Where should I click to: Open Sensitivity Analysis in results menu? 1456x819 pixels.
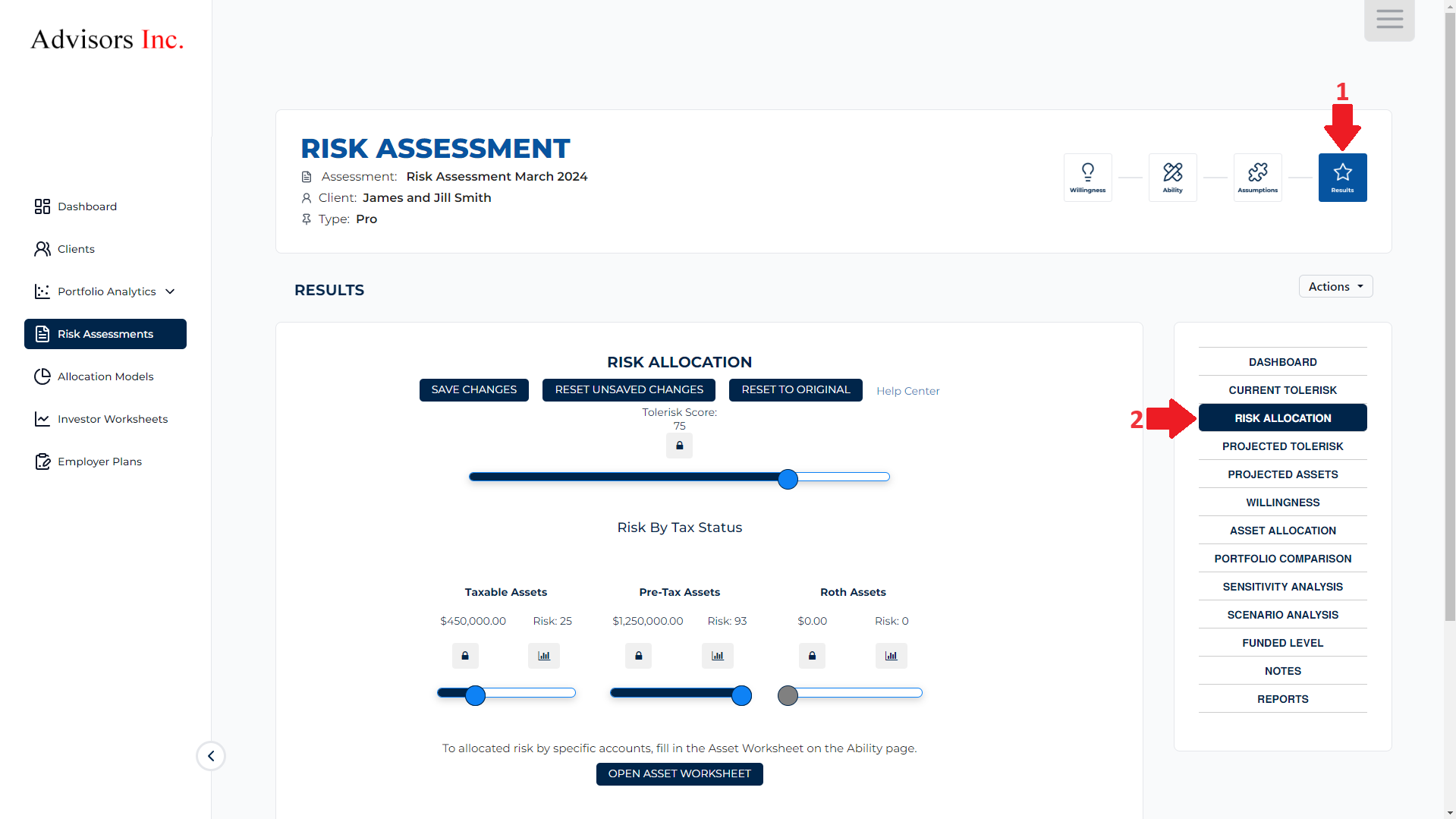point(1282,587)
